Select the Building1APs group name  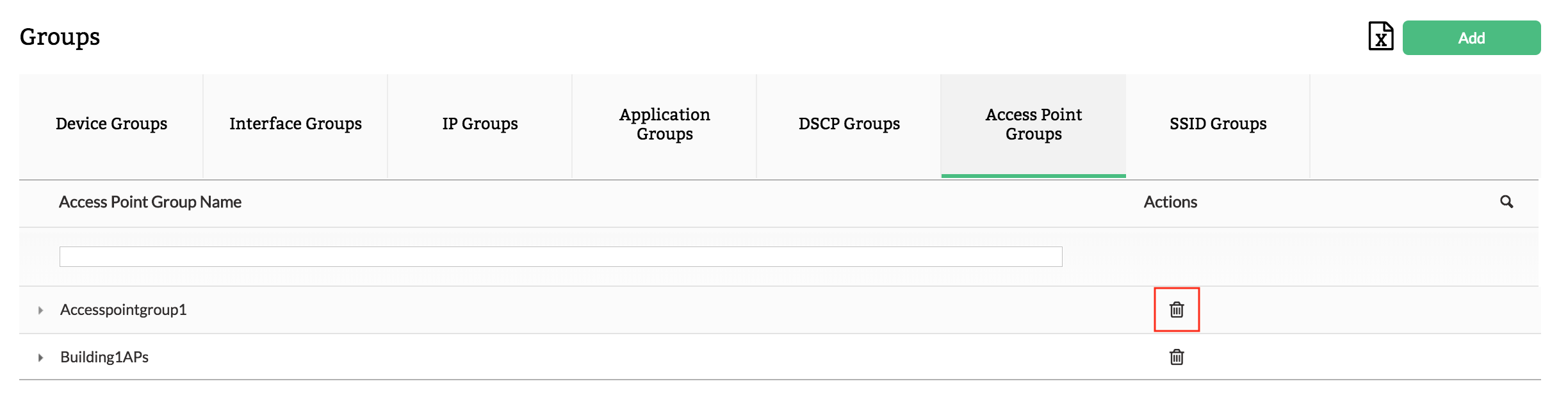click(x=104, y=357)
